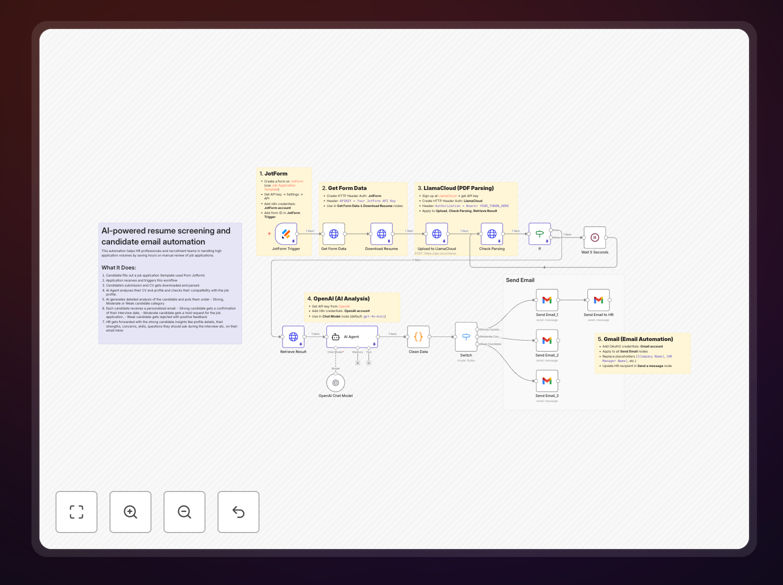Click the 'Wait 5 Seconds' node label
The height and width of the screenshot is (585, 783).
(x=595, y=252)
